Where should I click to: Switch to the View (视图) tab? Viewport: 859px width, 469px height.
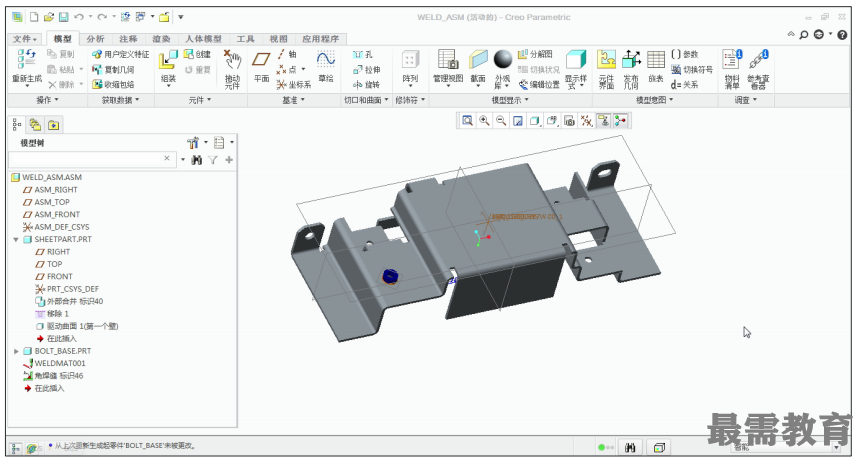[x=278, y=39]
